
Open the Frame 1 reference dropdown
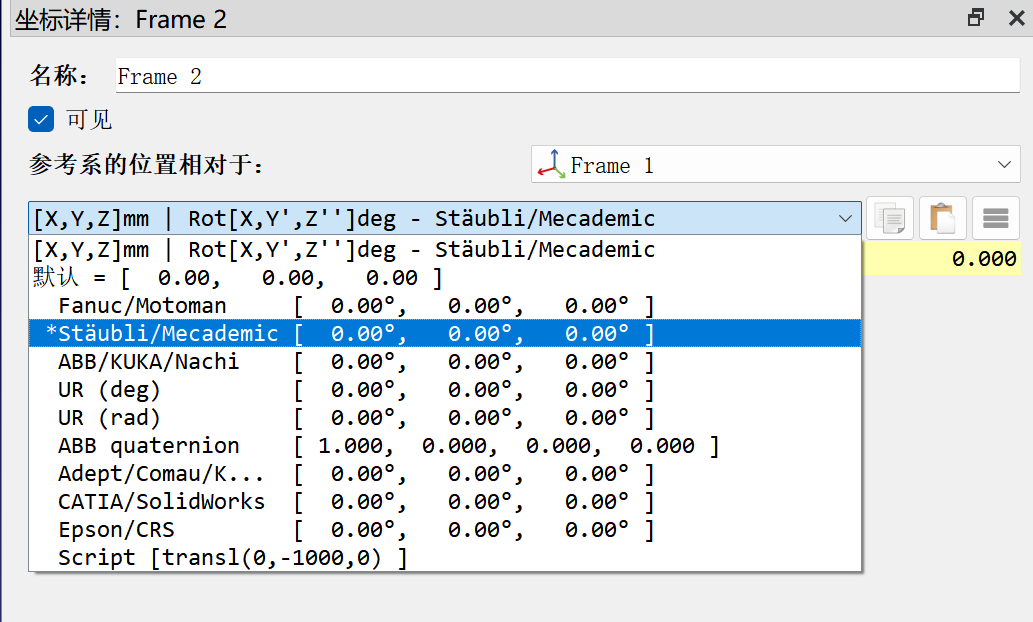775,165
